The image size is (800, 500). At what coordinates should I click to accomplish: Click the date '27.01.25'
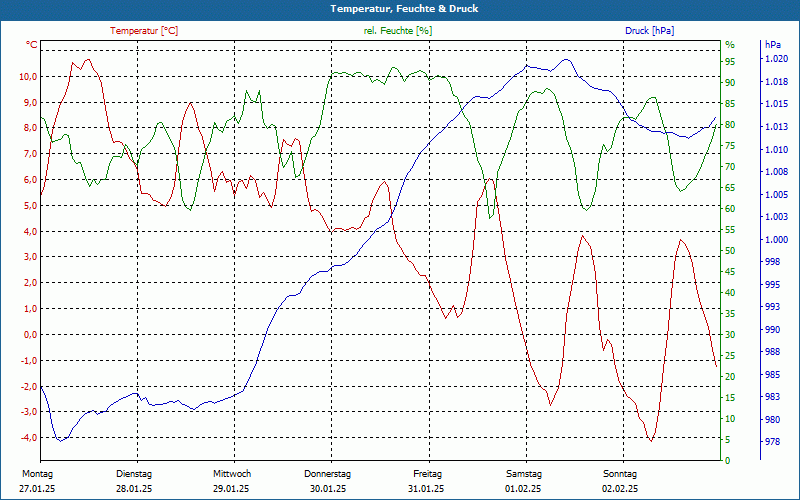click(x=37, y=489)
